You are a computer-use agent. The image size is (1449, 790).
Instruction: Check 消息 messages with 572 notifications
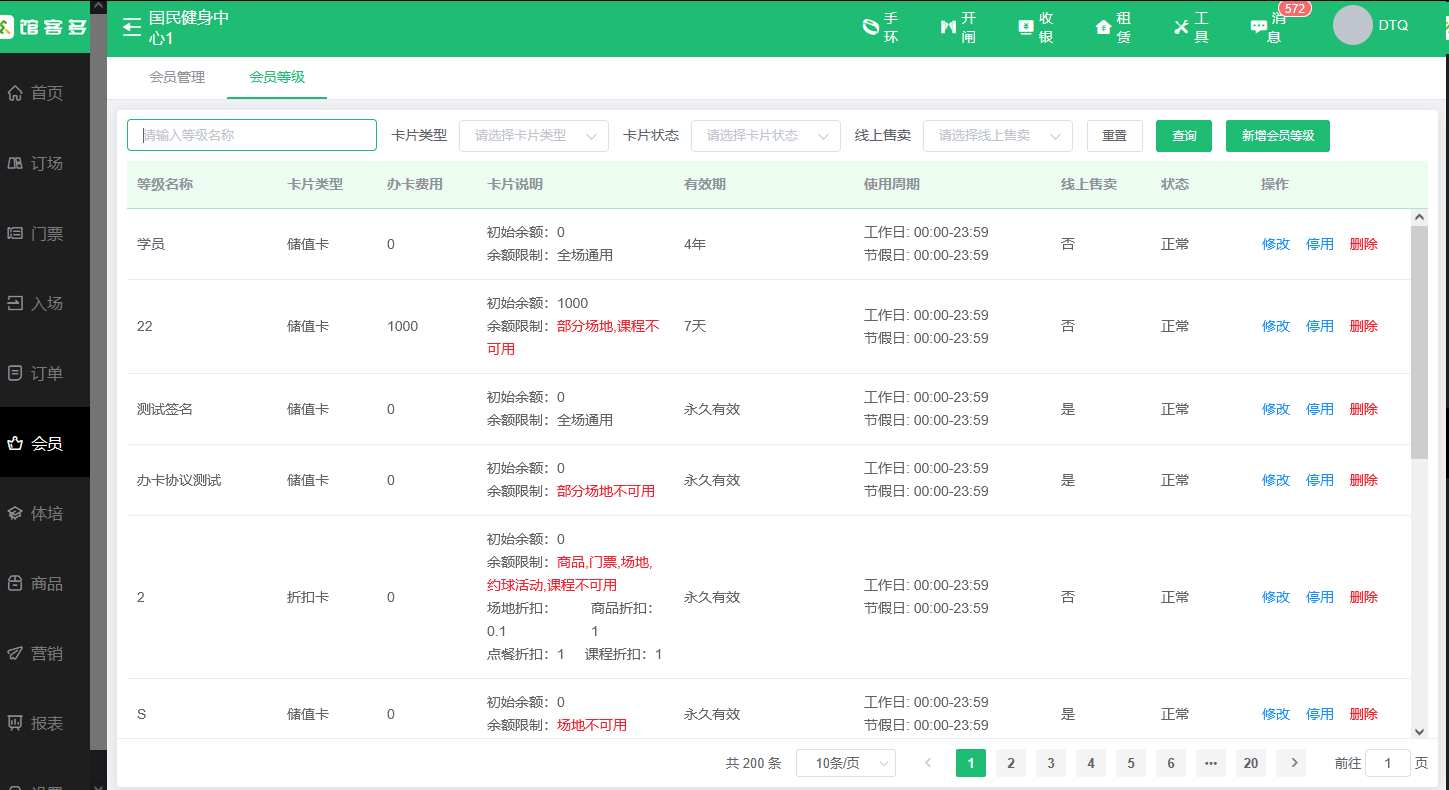1268,26
